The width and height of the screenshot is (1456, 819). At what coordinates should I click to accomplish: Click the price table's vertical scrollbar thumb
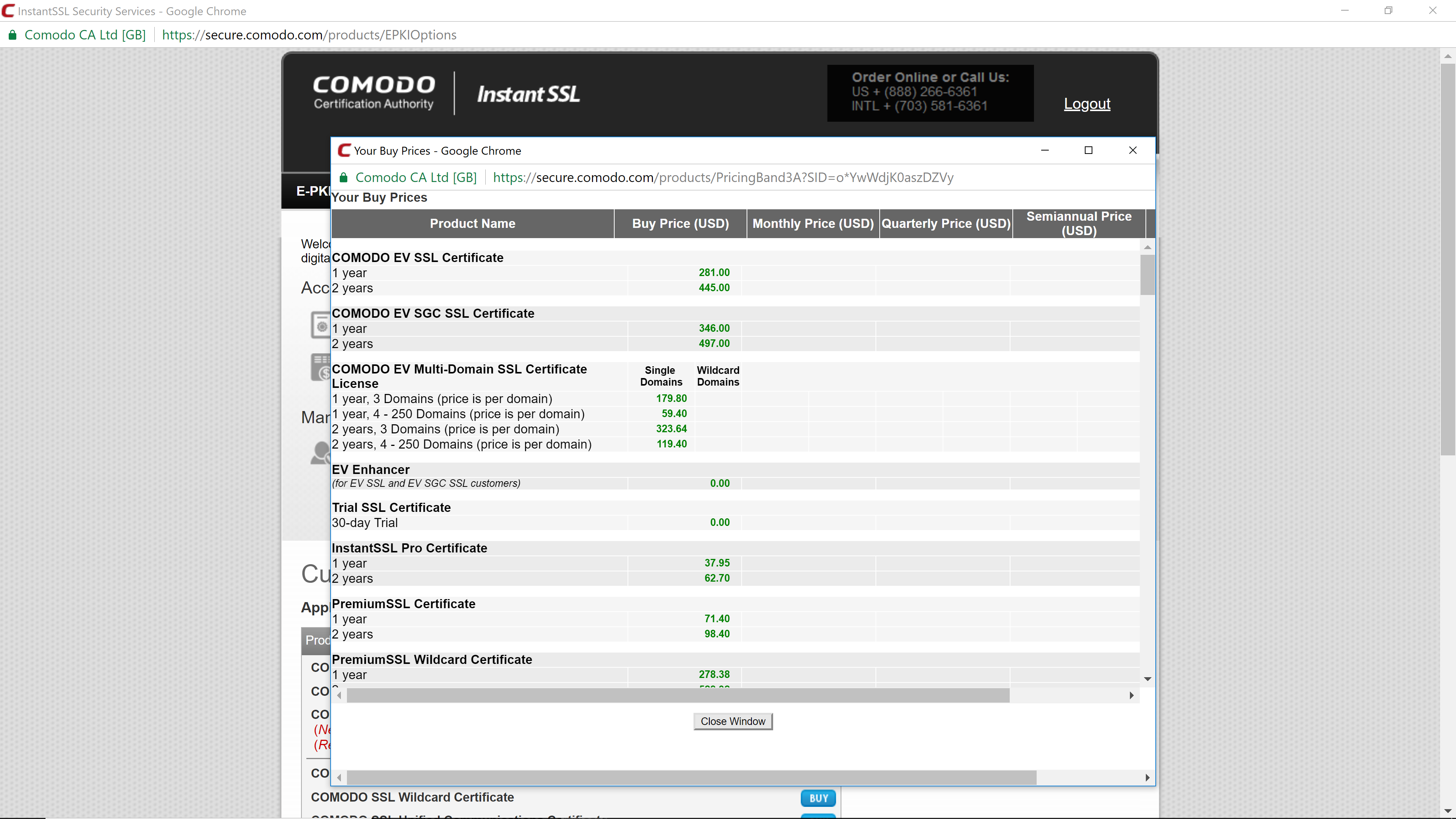point(1147,275)
